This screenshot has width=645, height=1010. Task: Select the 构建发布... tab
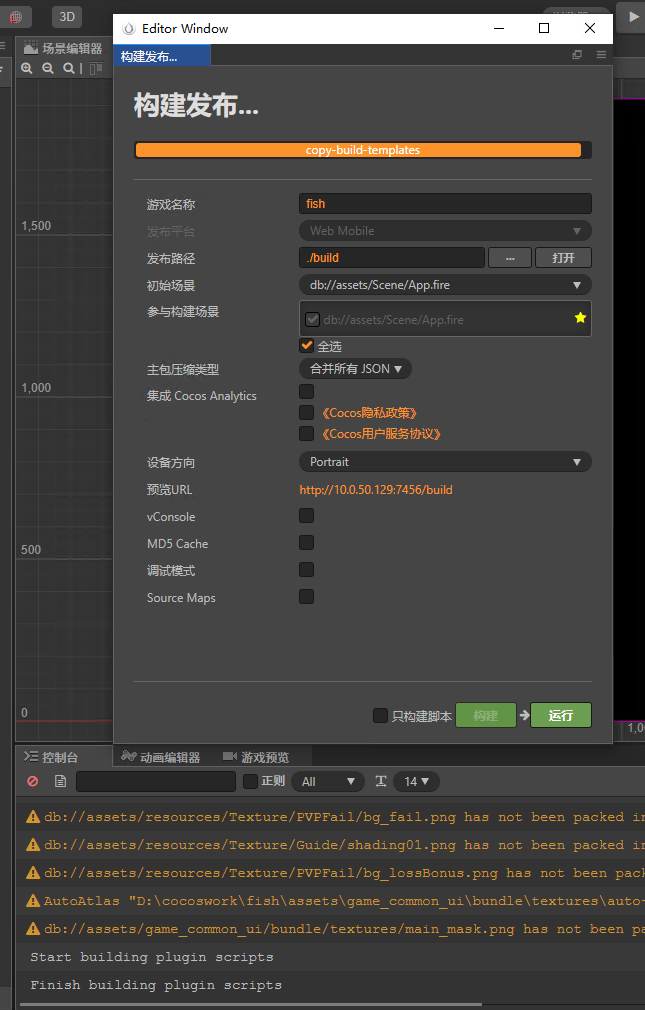(162, 56)
